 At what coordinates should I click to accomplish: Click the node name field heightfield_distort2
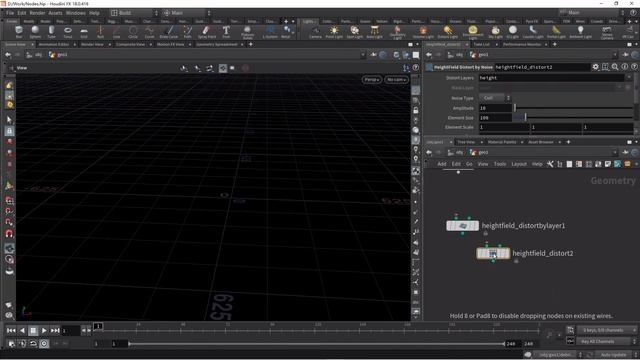point(542,67)
